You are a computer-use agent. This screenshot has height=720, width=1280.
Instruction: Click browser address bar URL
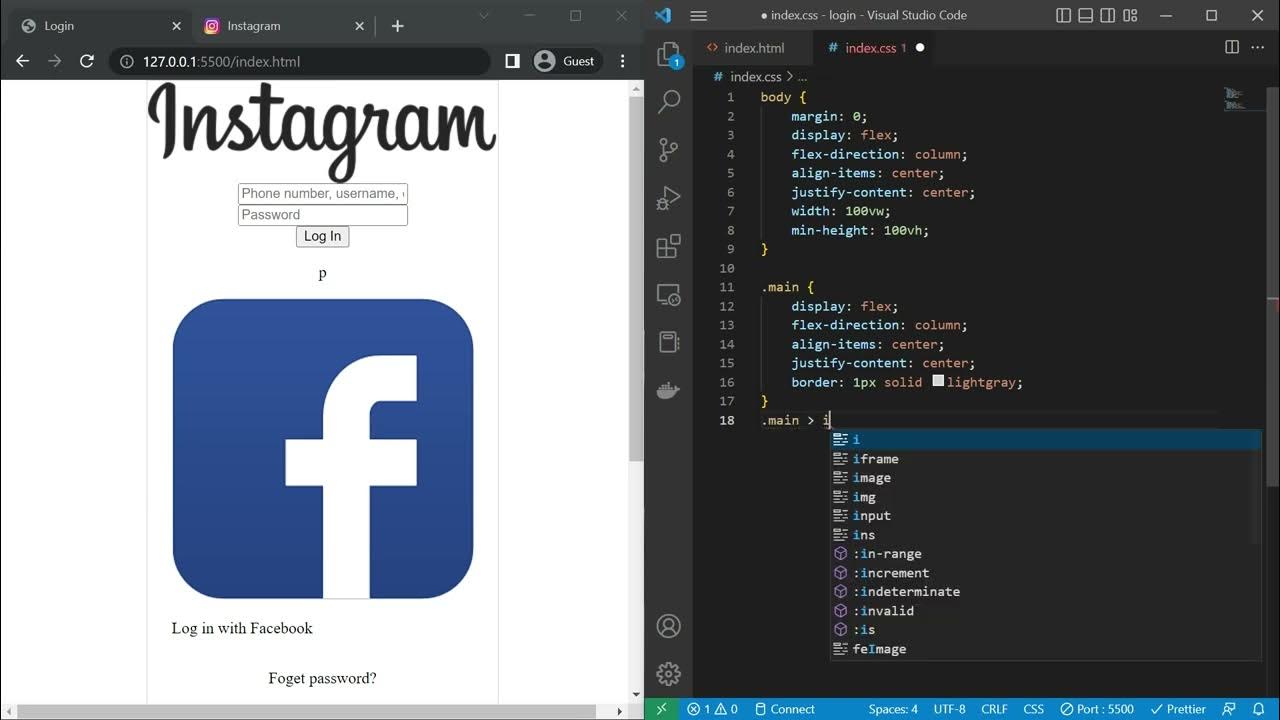pyautogui.click(x=221, y=61)
